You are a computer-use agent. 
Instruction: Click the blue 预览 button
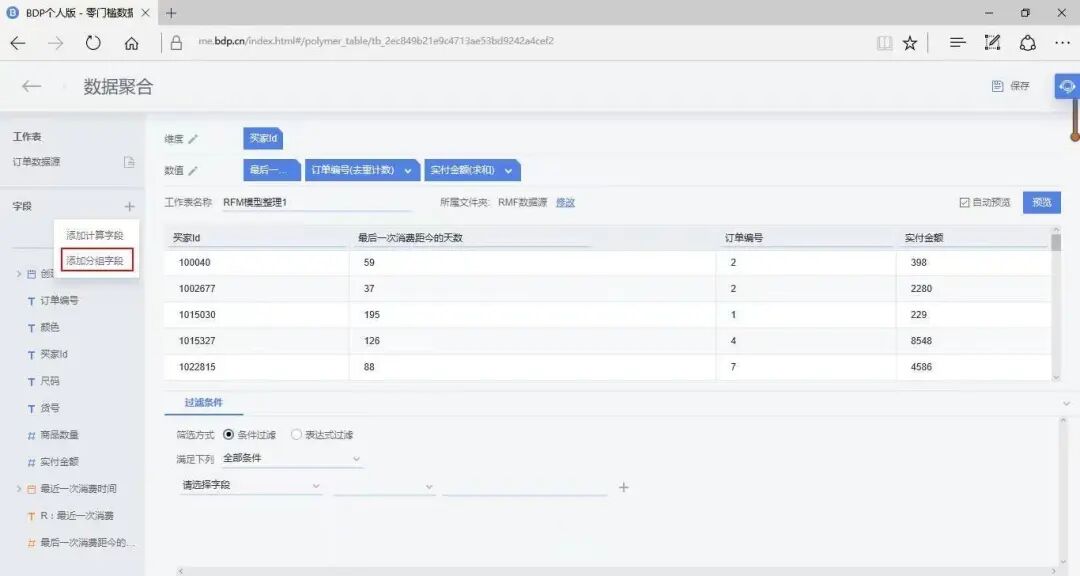1041,200
